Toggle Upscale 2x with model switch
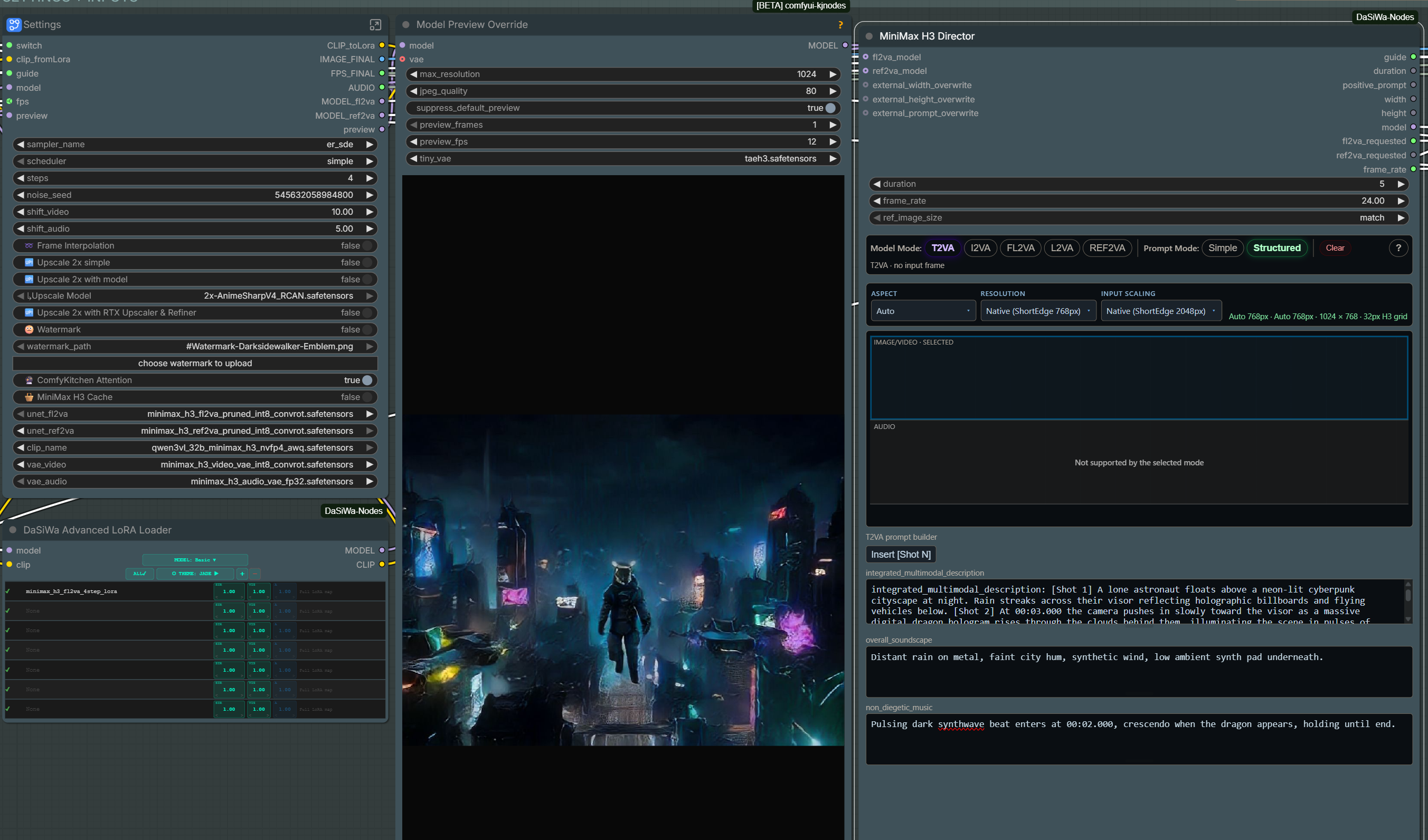Screen dimensions: 1428x840 click(367, 280)
